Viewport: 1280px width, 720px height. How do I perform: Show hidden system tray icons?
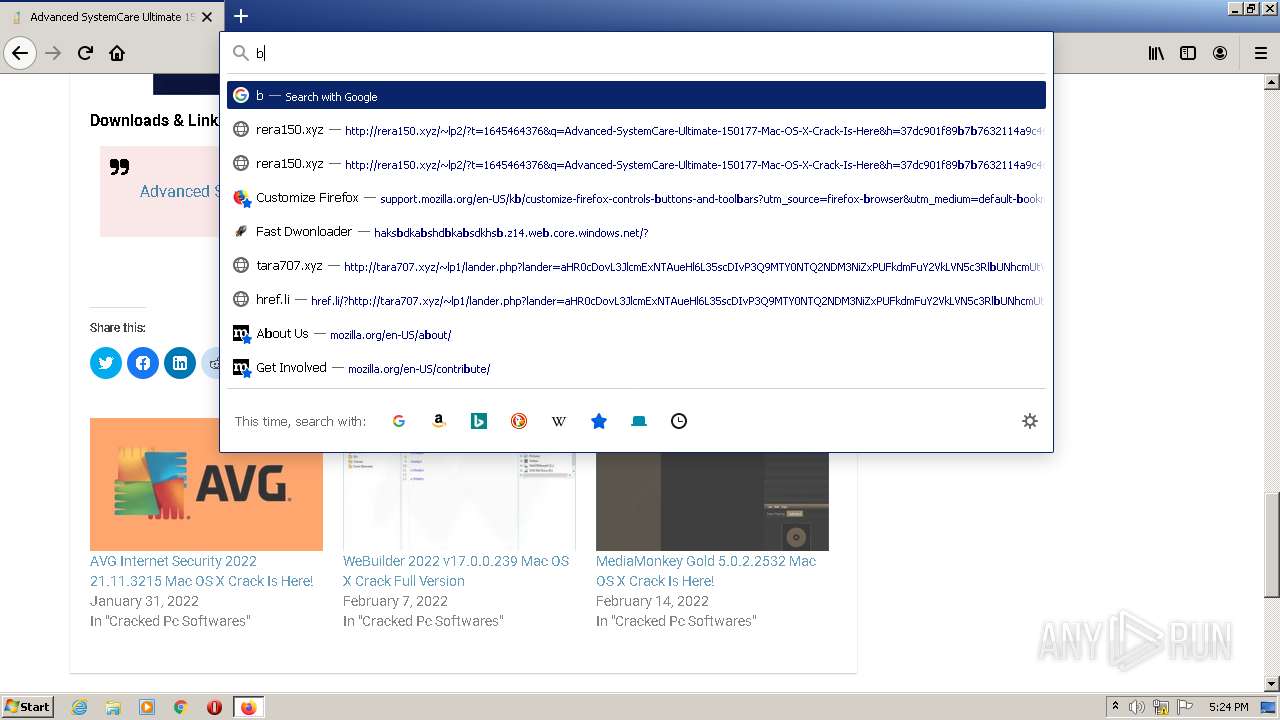pos(1115,707)
